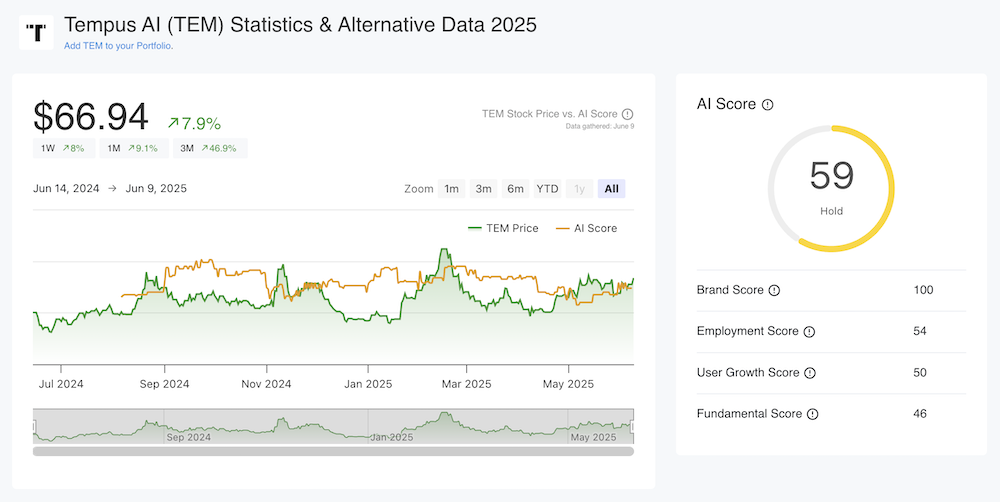Click the Data gathered: June 9 note
1000x502 pixels.
click(599, 126)
